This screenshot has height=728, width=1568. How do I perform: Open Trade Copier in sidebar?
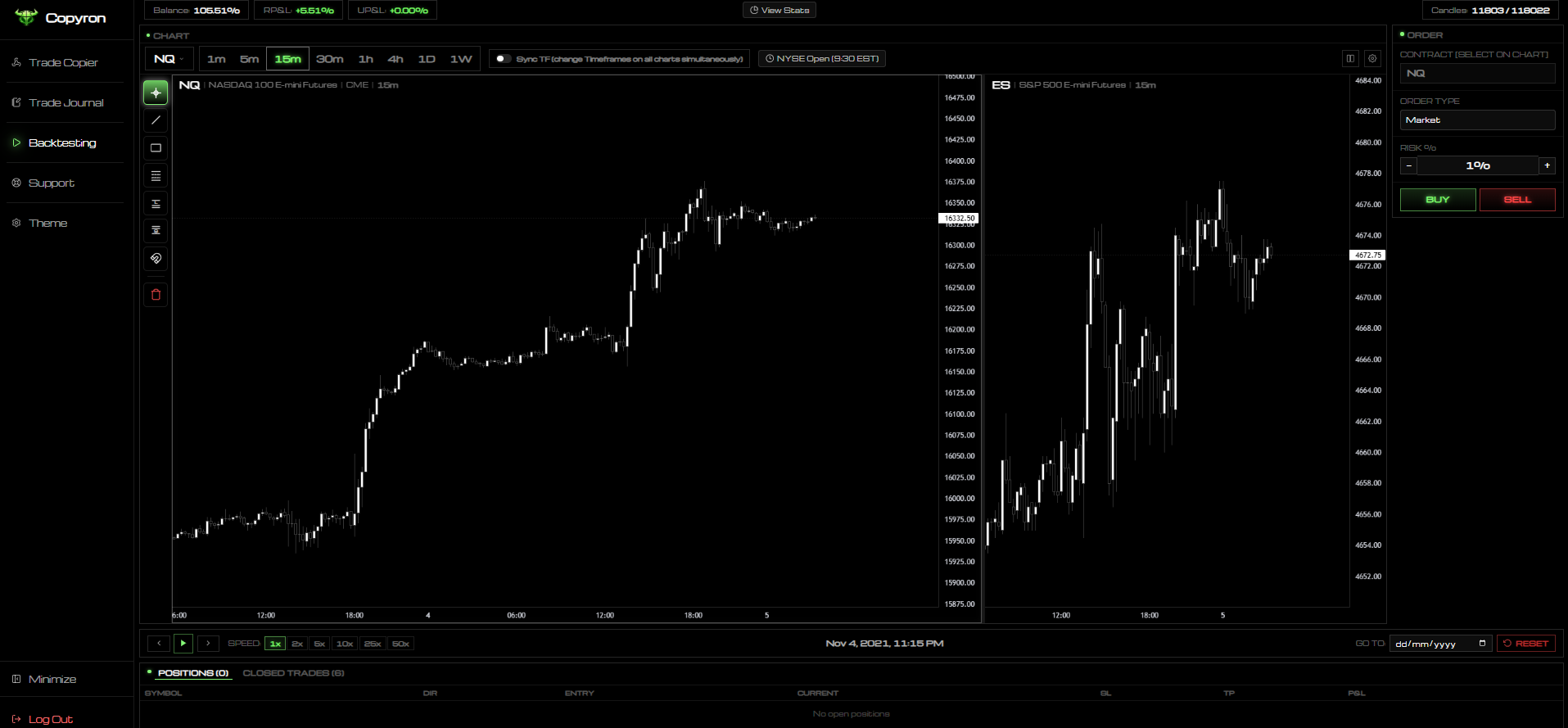tap(63, 62)
